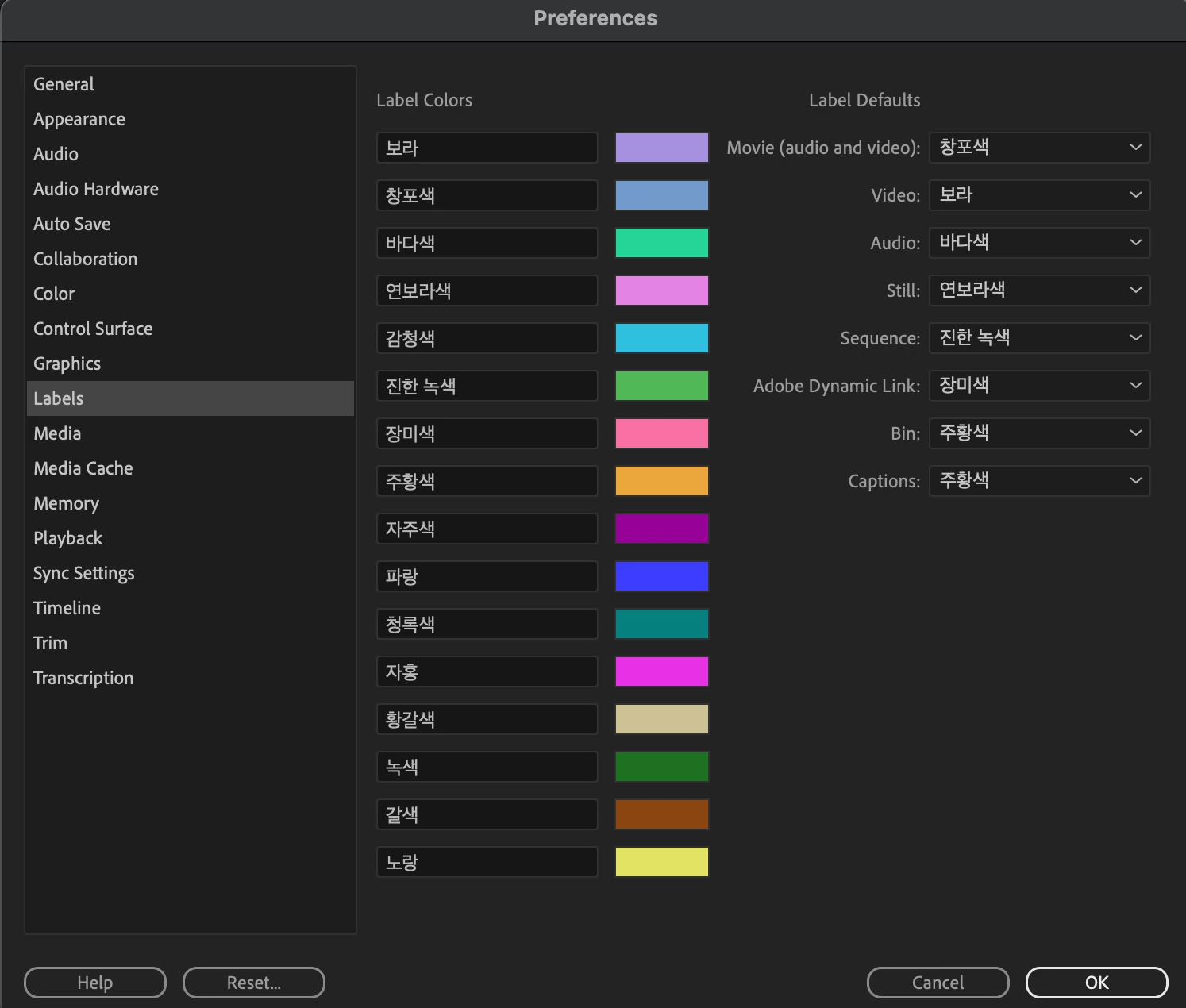Image resolution: width=1186 pixels, height=1008 pixels.
Task: Confirm preferences with OK
Action: click(1097, 983)
